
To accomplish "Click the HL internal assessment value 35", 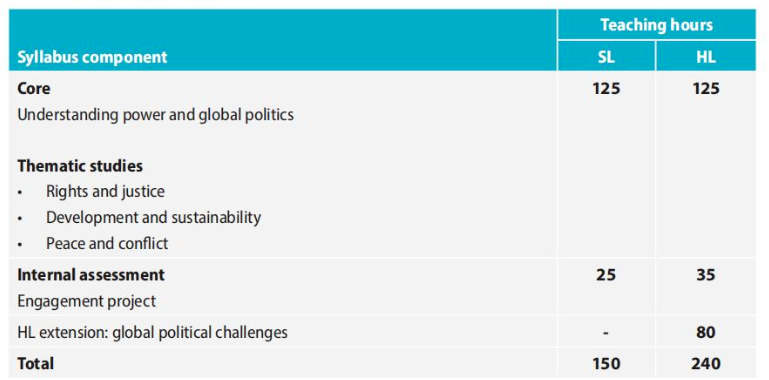I will pyautogui.click(x=706, y=275).
